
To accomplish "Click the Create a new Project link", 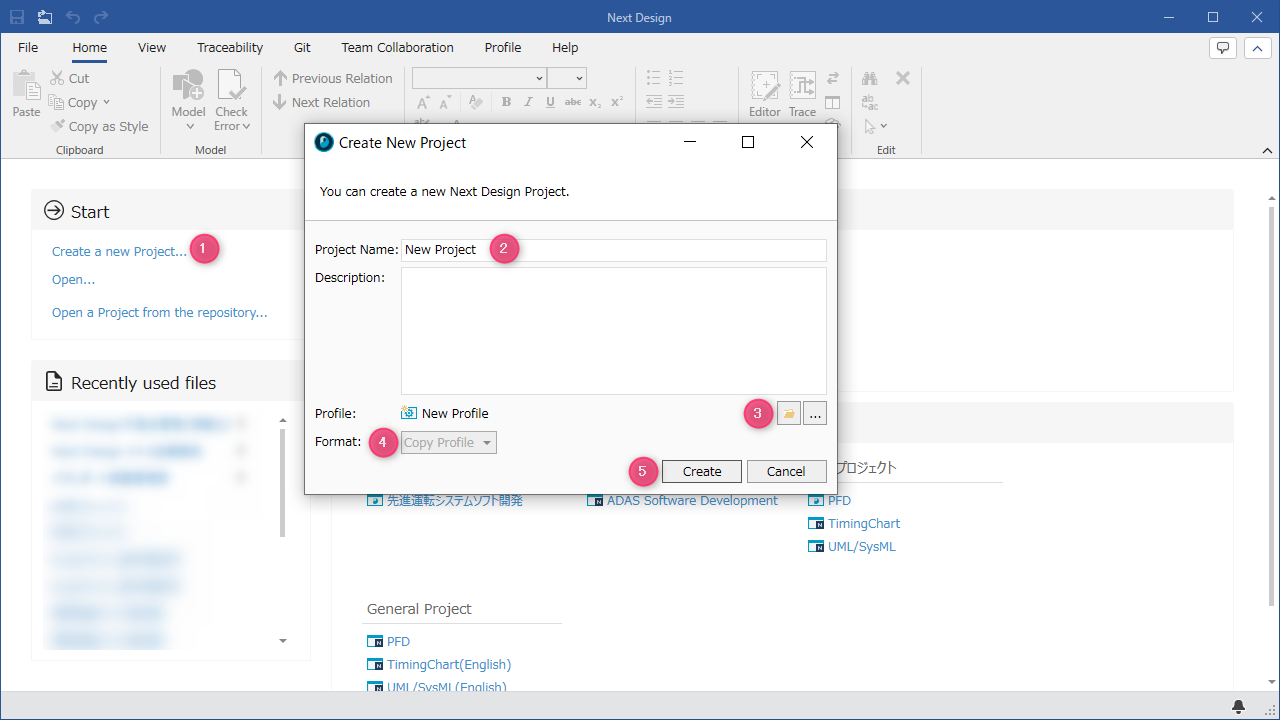I will [119, 251].
